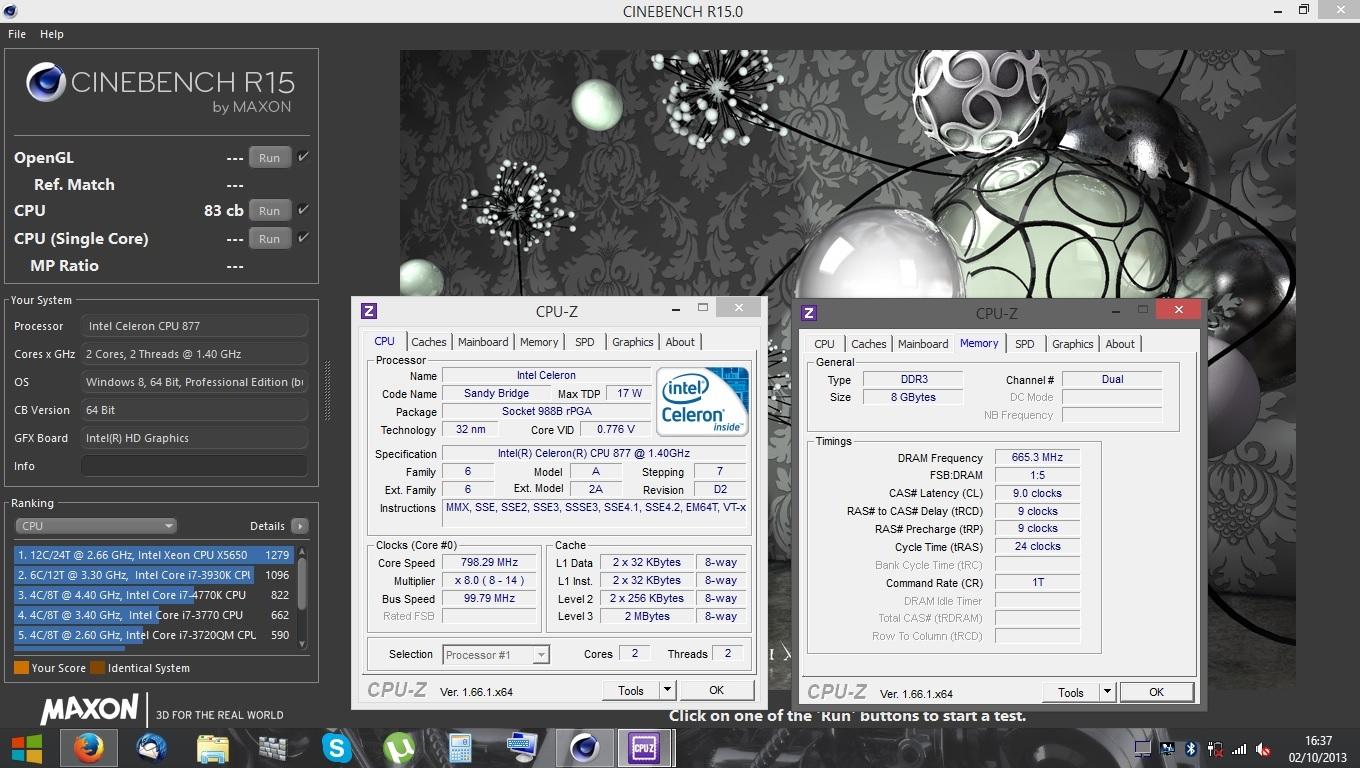Click the Info input field
The width and height of the screenshot is (1360, 768).
click(194, 466)
